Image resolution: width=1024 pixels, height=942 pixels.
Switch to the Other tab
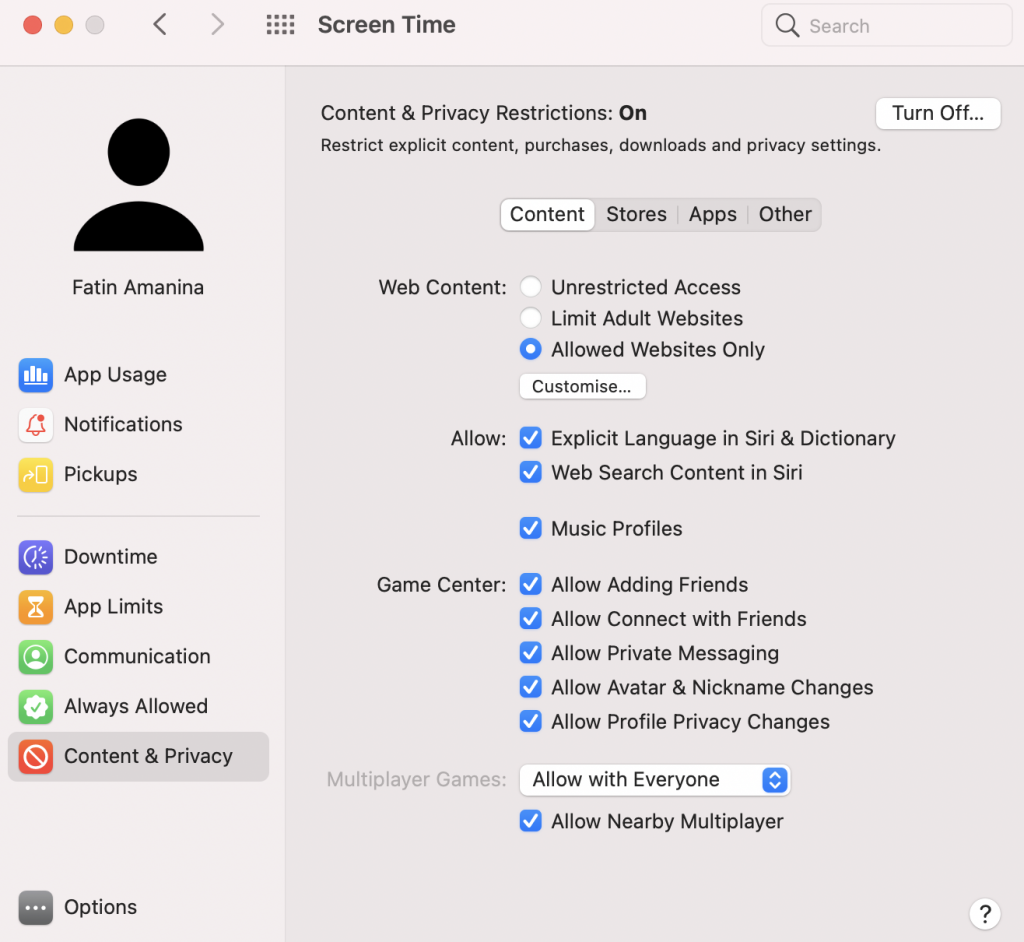click(785, 215)
